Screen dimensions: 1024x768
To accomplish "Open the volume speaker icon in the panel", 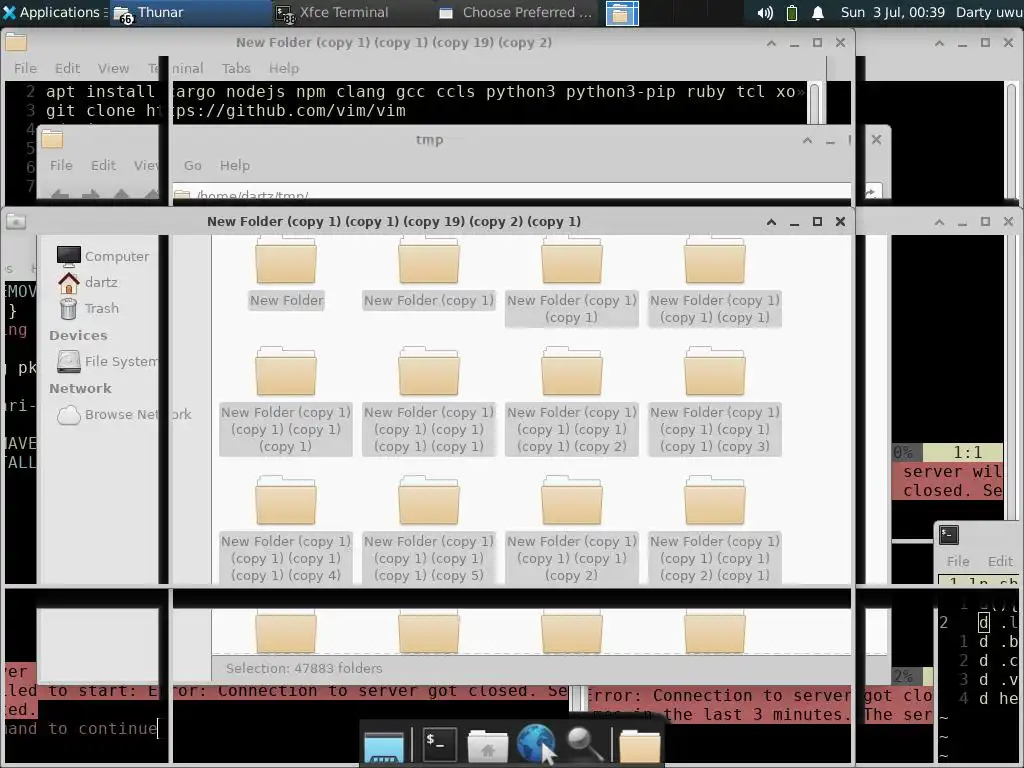I will [x=765, y=13].
